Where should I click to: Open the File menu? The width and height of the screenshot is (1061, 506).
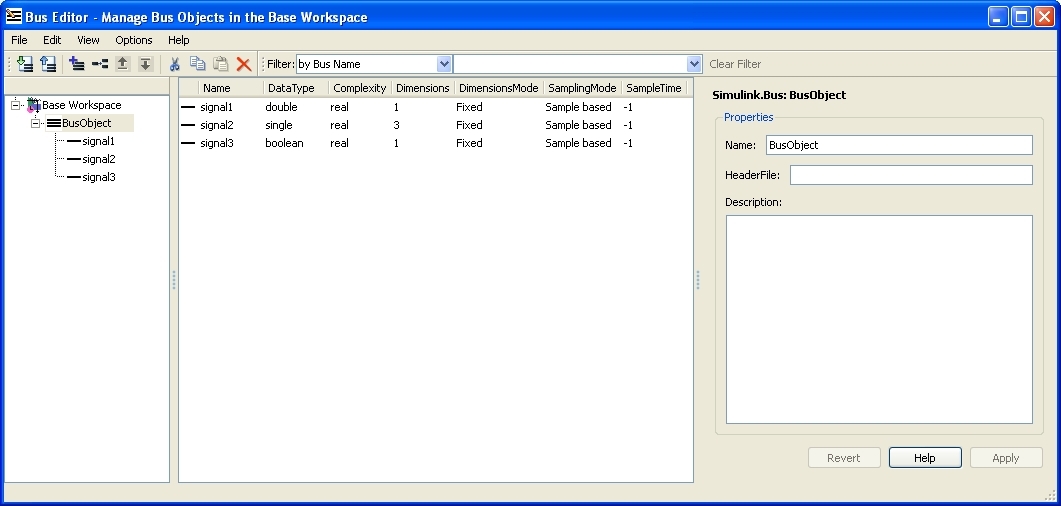coord(19,40)
